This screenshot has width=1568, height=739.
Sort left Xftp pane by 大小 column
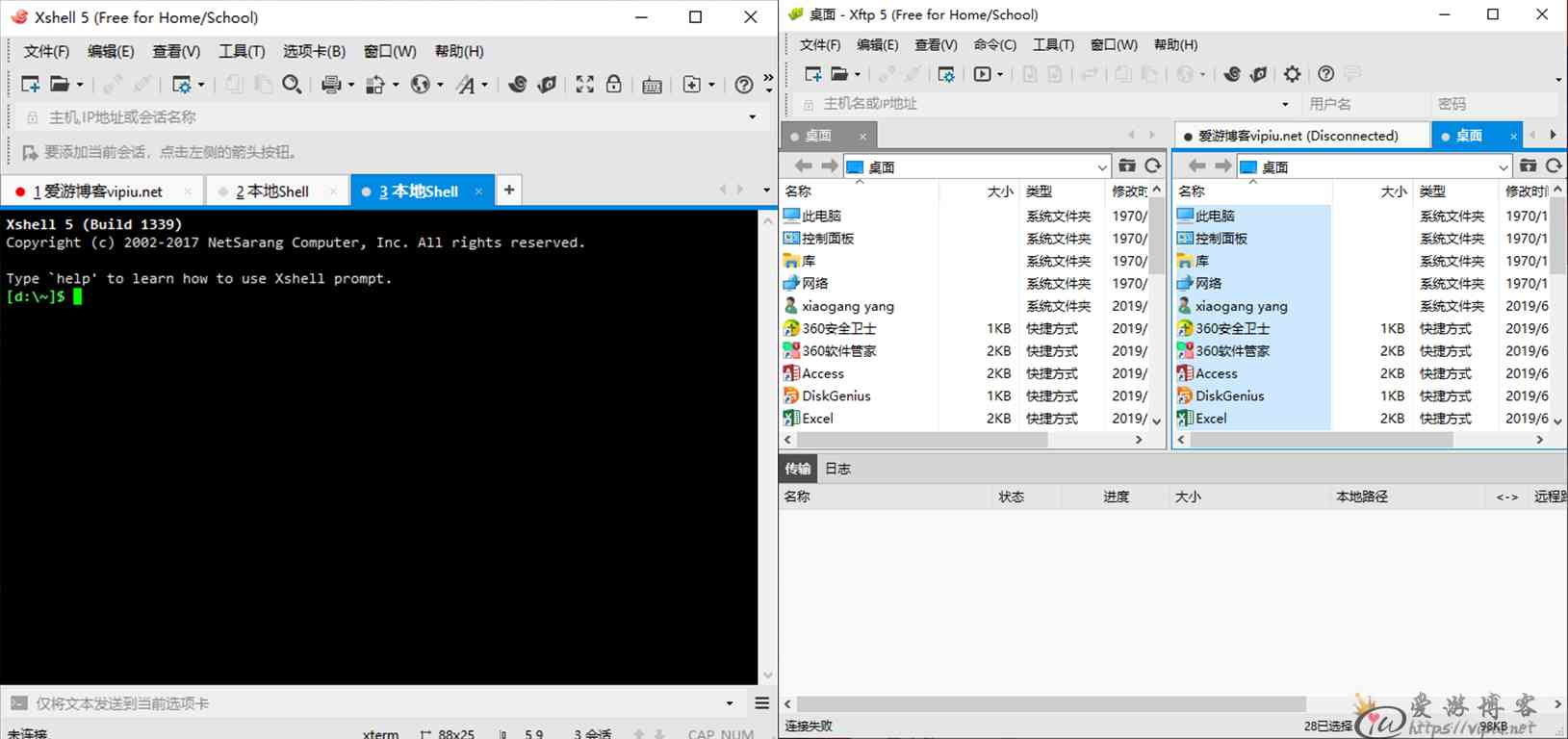[x=978, y=191]
